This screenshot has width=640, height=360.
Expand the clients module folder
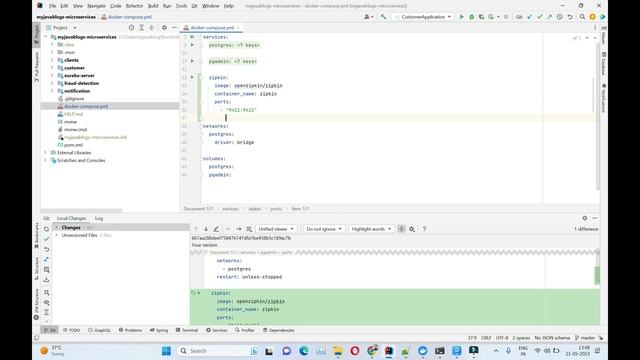coord(52,60)
